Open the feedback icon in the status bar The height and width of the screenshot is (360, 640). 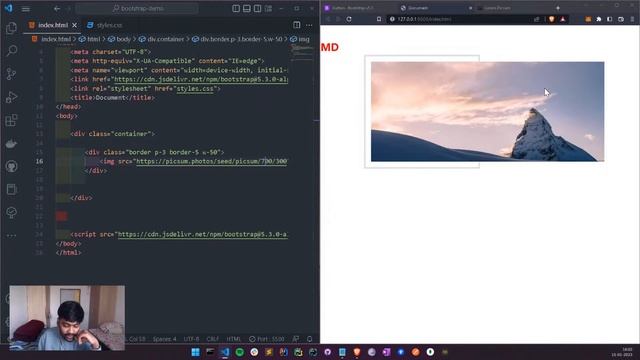click(x=296, y=339)
